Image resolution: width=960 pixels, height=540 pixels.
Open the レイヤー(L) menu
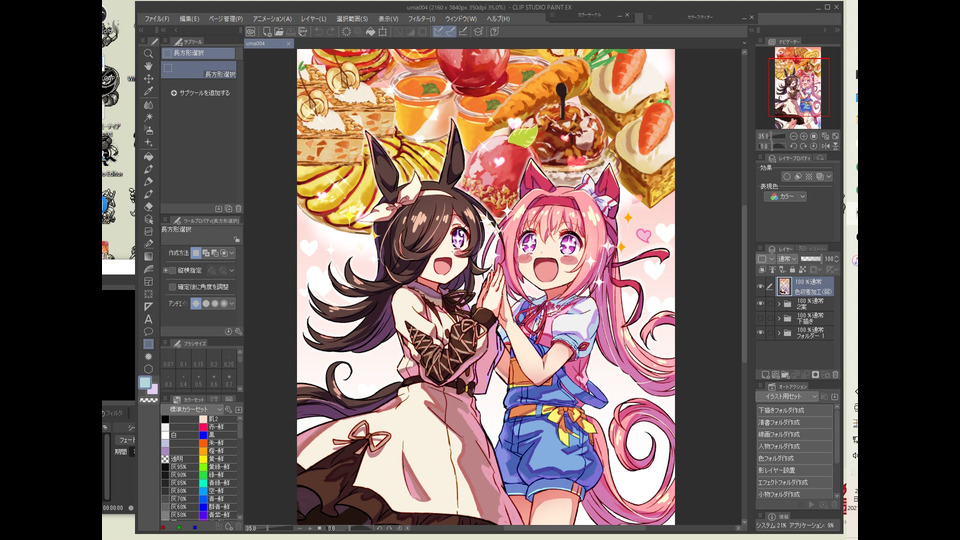point(313,19)
